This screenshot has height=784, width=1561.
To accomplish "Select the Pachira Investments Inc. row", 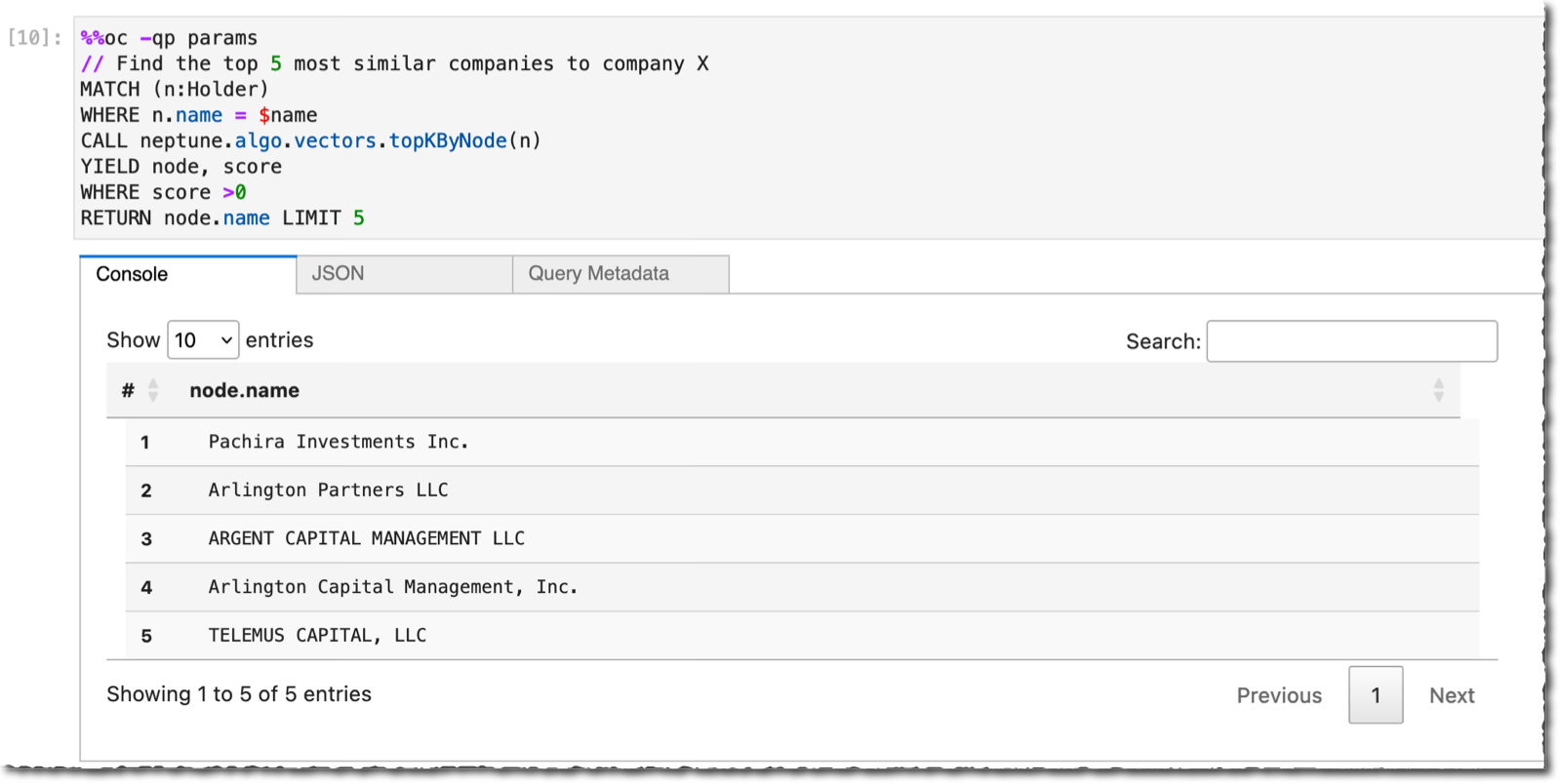I will pyautogui.click(x=802, y=442).
